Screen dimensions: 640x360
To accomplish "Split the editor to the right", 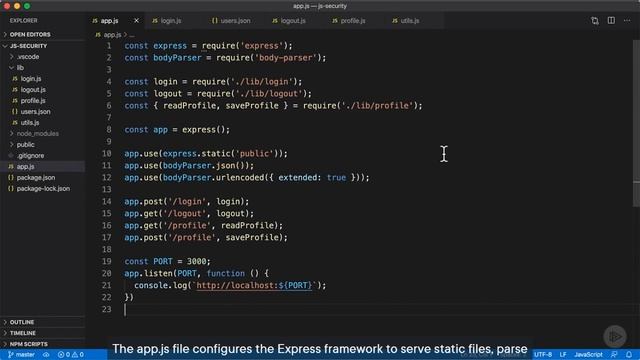I will tap(611, 20).
